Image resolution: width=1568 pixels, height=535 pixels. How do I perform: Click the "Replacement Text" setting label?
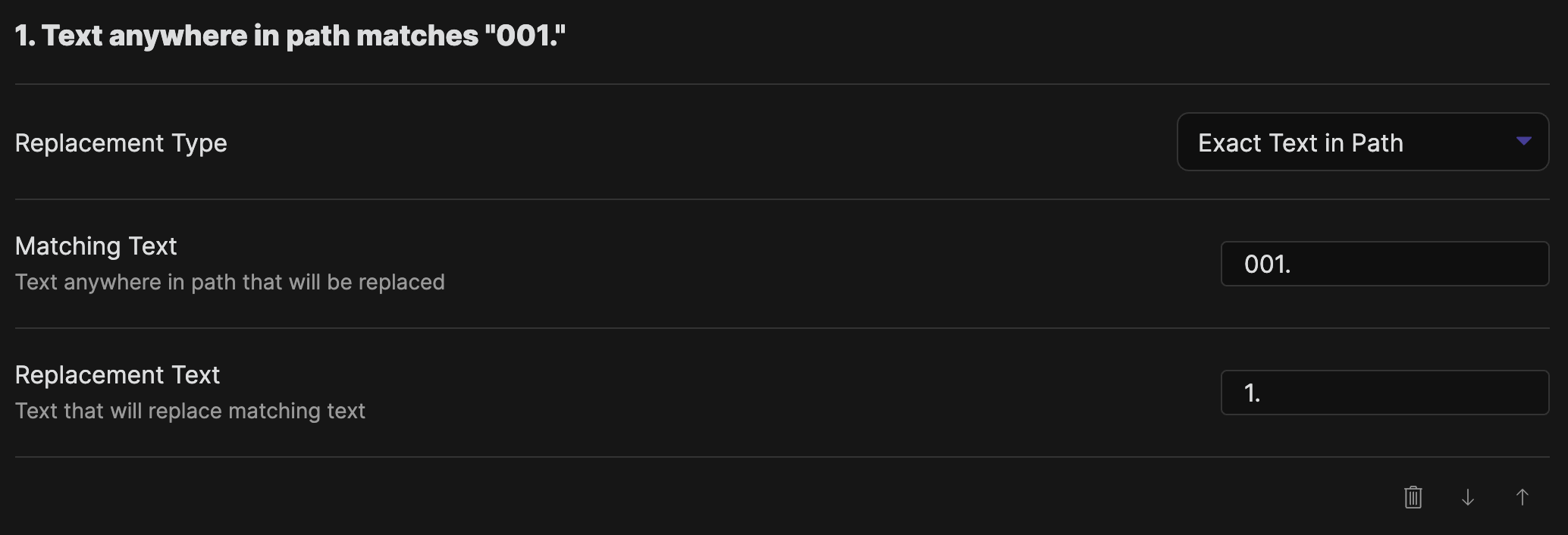coord(118,374)
